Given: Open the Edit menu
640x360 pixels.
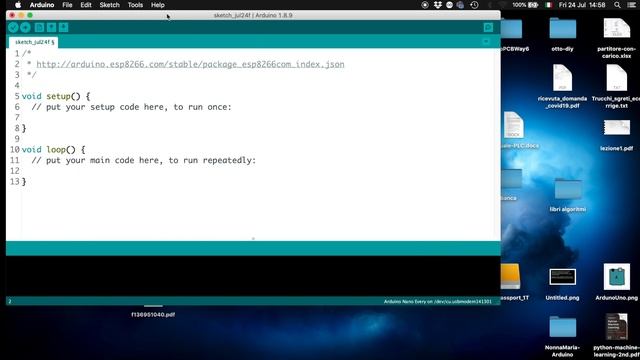Looking at the screenshot, I should [x=86, y=5].
